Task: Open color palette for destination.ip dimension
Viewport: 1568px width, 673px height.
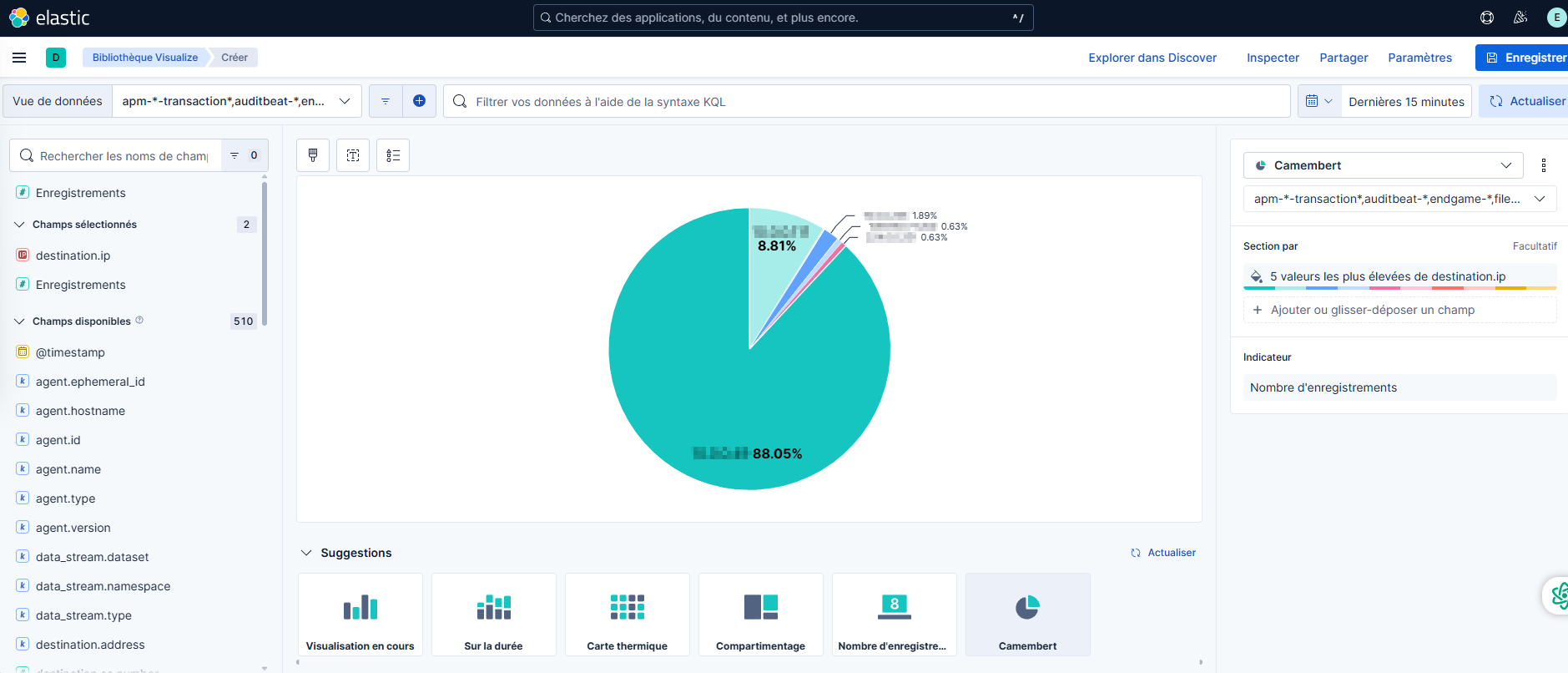Action: coord(1257,276)
